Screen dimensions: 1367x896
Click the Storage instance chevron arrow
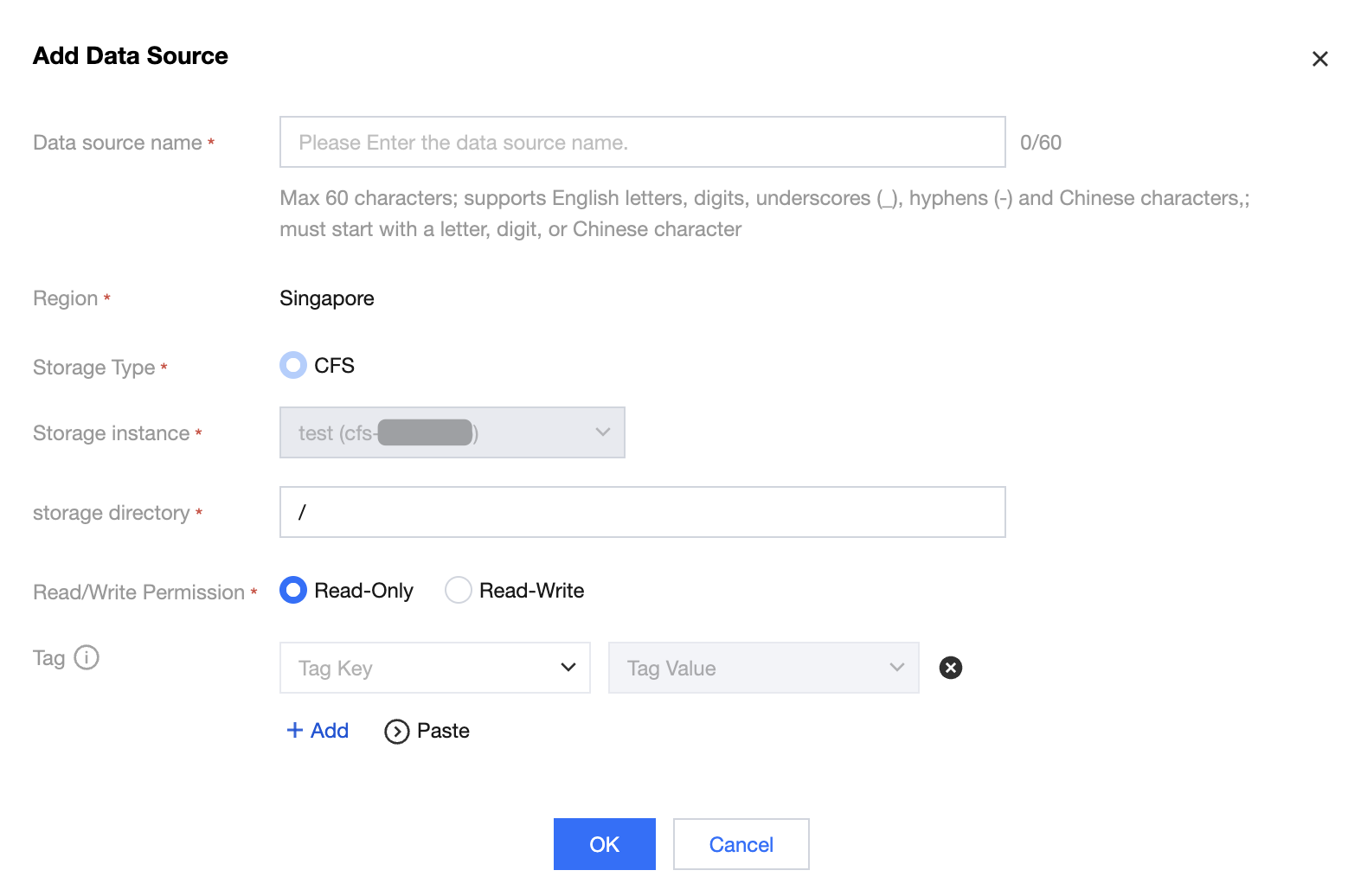coord(603,432)
